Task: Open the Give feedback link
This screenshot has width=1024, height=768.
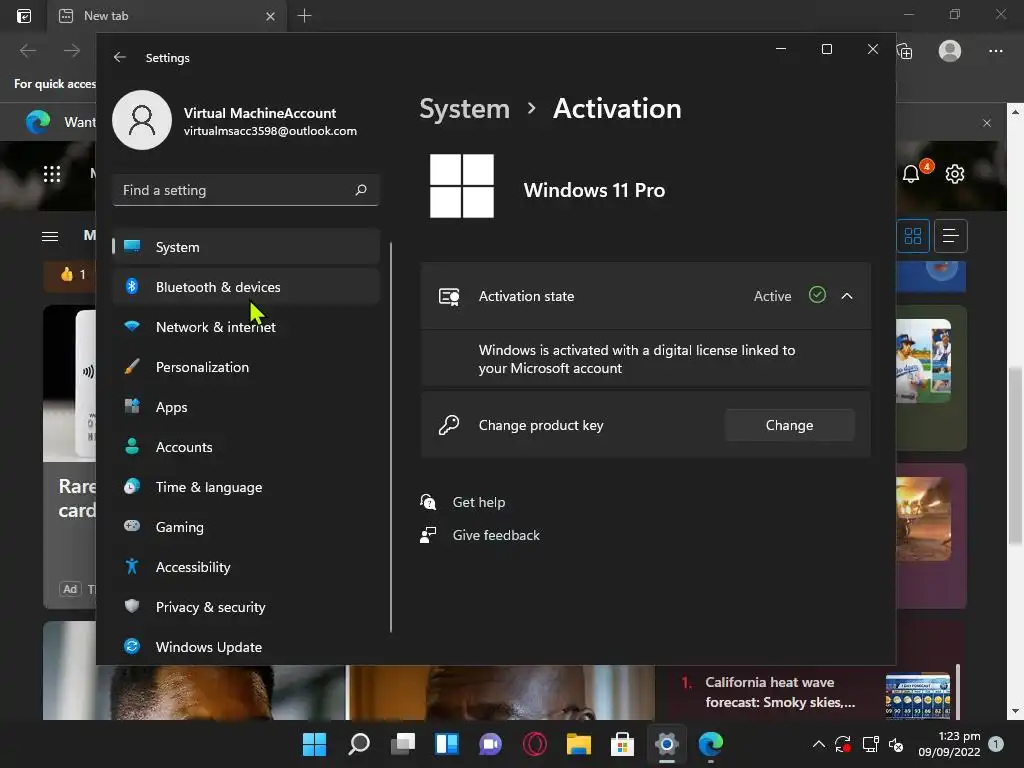Action: tap(496, 535)
